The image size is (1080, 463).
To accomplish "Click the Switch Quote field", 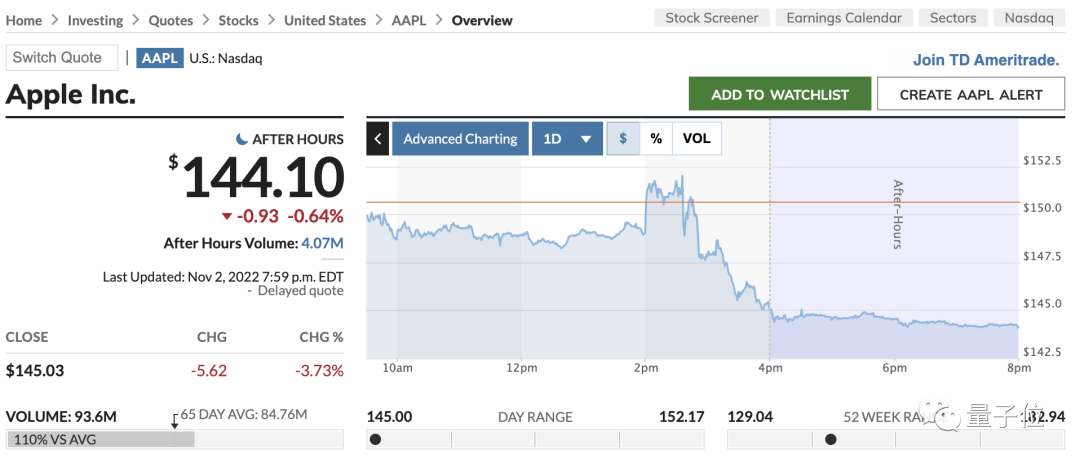I will coord(61,58).
